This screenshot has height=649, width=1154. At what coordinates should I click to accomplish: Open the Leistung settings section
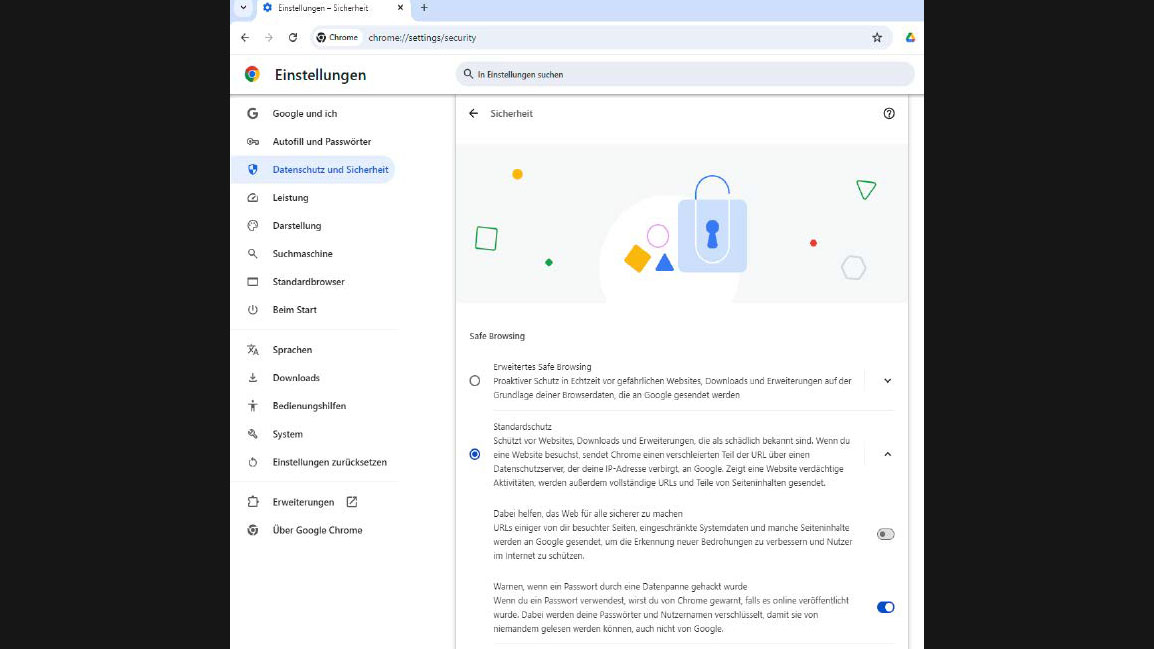click(x=291, y=197)
